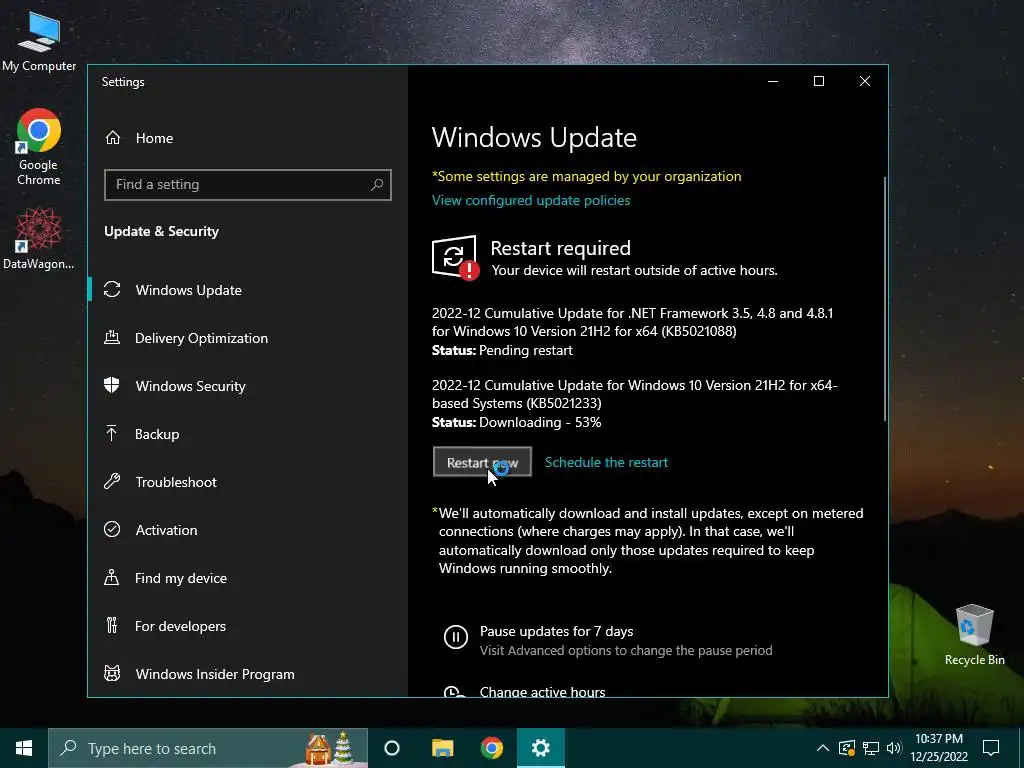This screenshot has width=1024, height=768.
Task: Click Pause updates for 7 days
Action: click(556, 632)
